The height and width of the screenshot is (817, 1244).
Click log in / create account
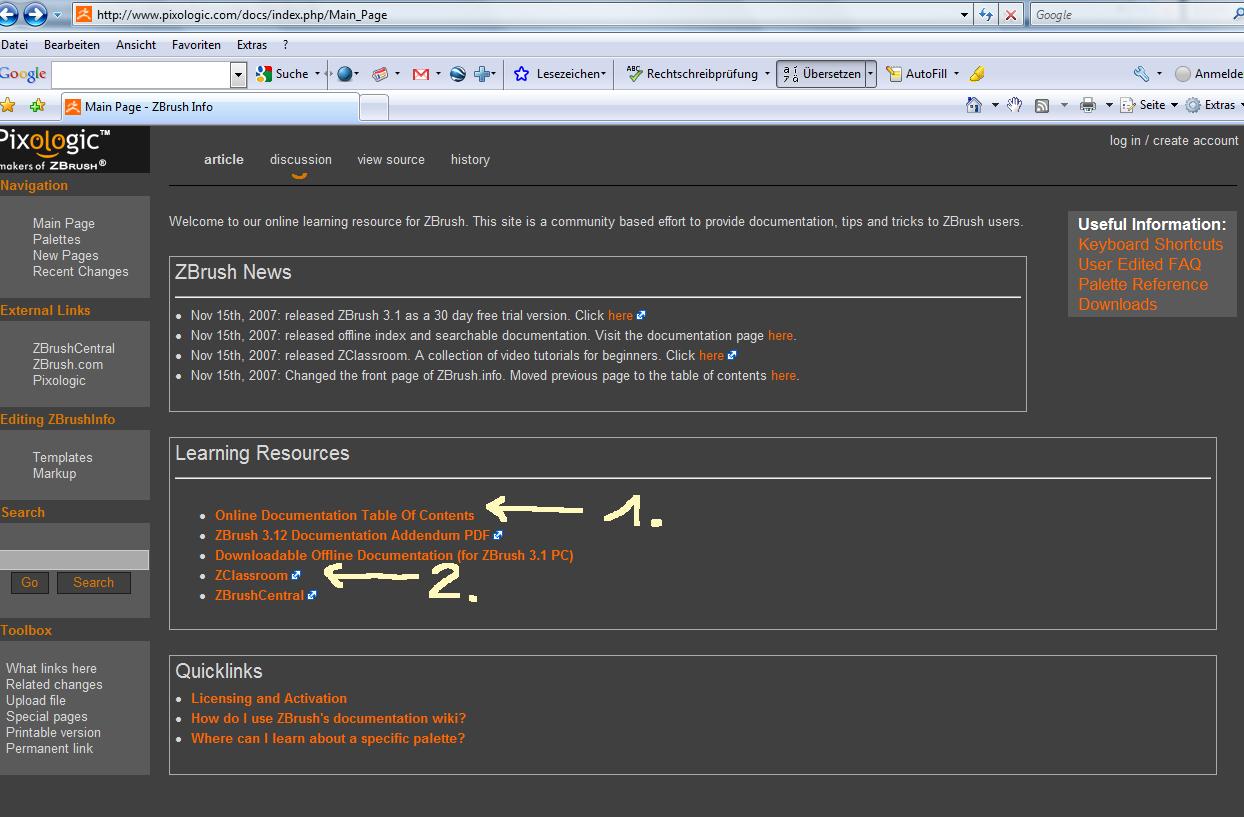(x=1174, y=141)
